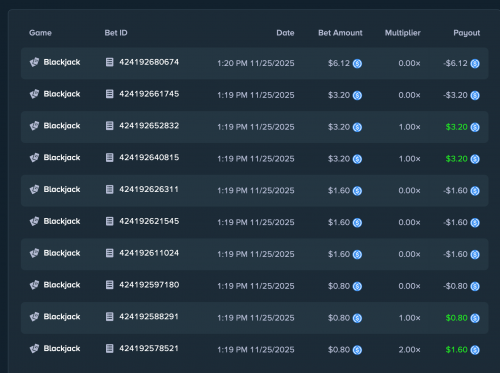
Task: Click cards icon in row 424192661745
Action: 34,94
